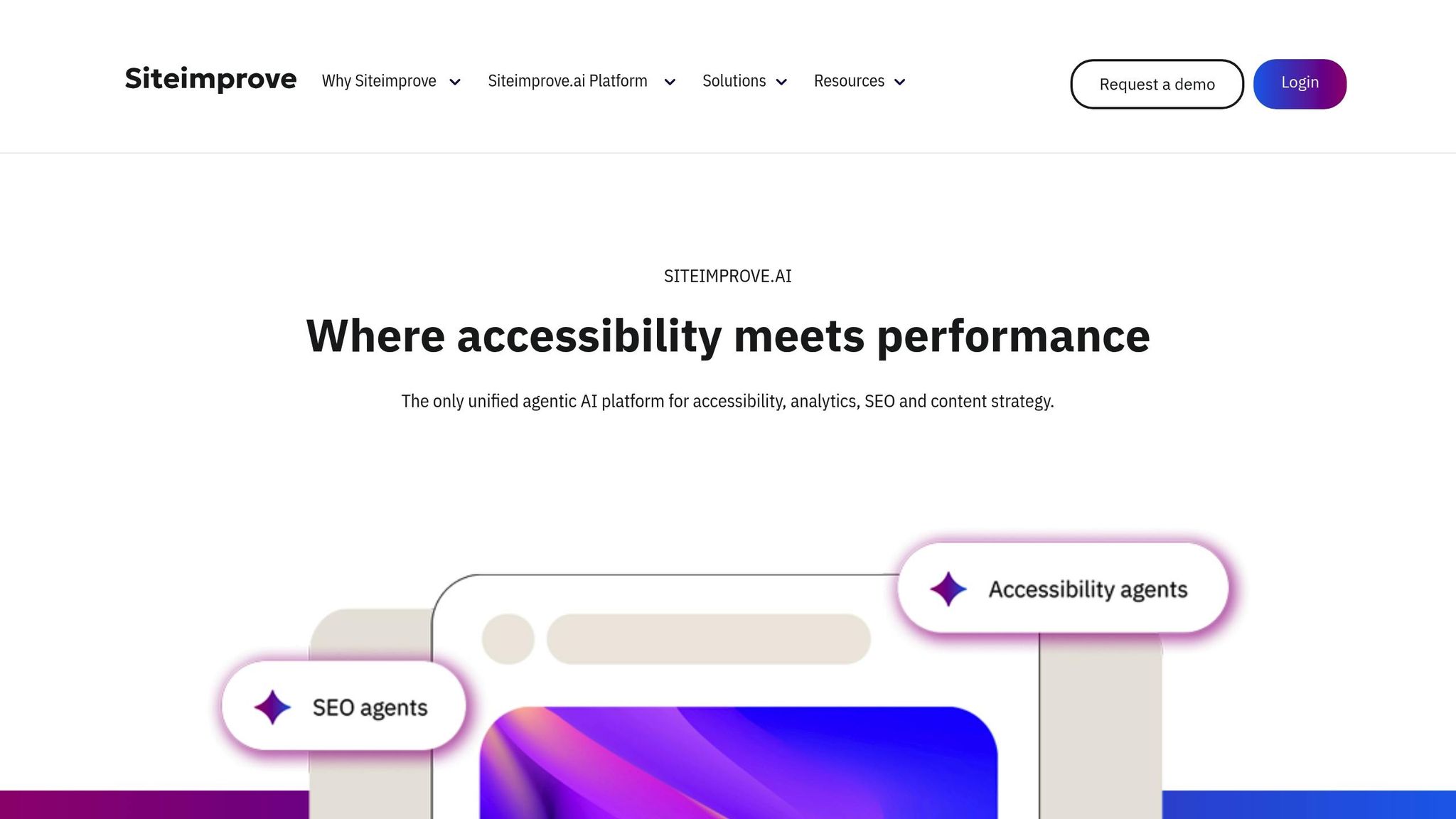Click the sparkle icon beside SEO agents
Image resolution: width=1456 pixels, height=819 pixels.
point(272,707)
